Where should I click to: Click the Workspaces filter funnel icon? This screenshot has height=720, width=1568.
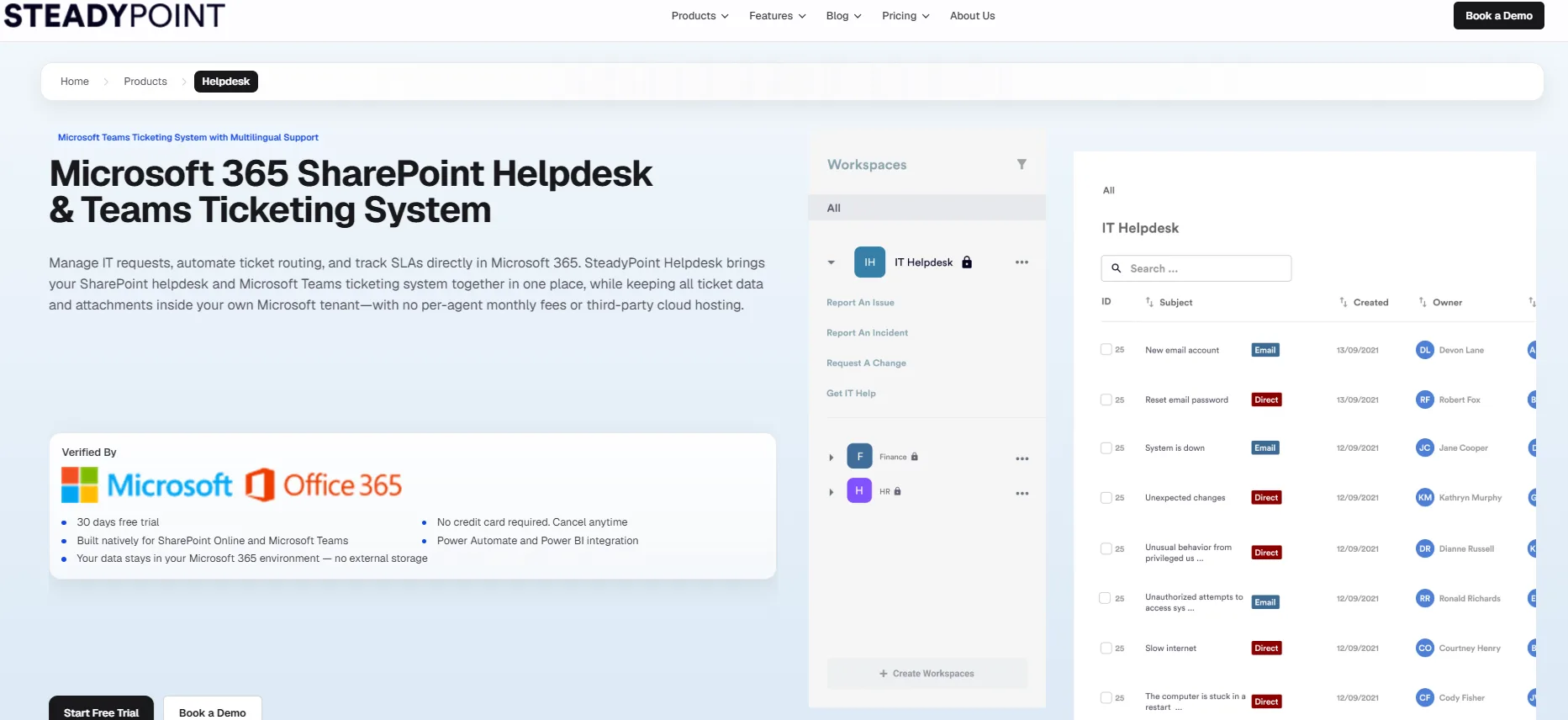1022,164
